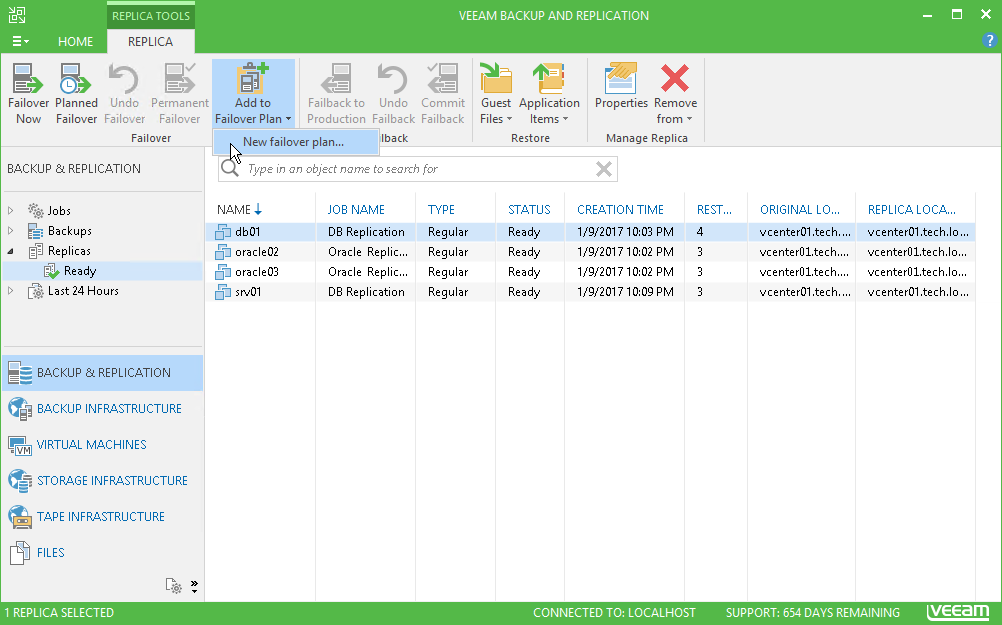Select the Jobs tree item
The width and height of the screenshot is (1002, 625).
59,210
